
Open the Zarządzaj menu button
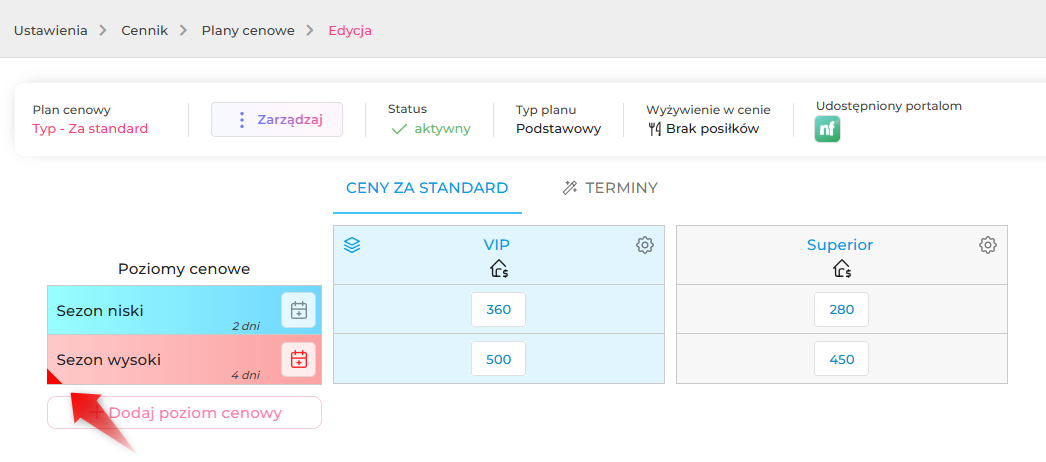[277, 119]
